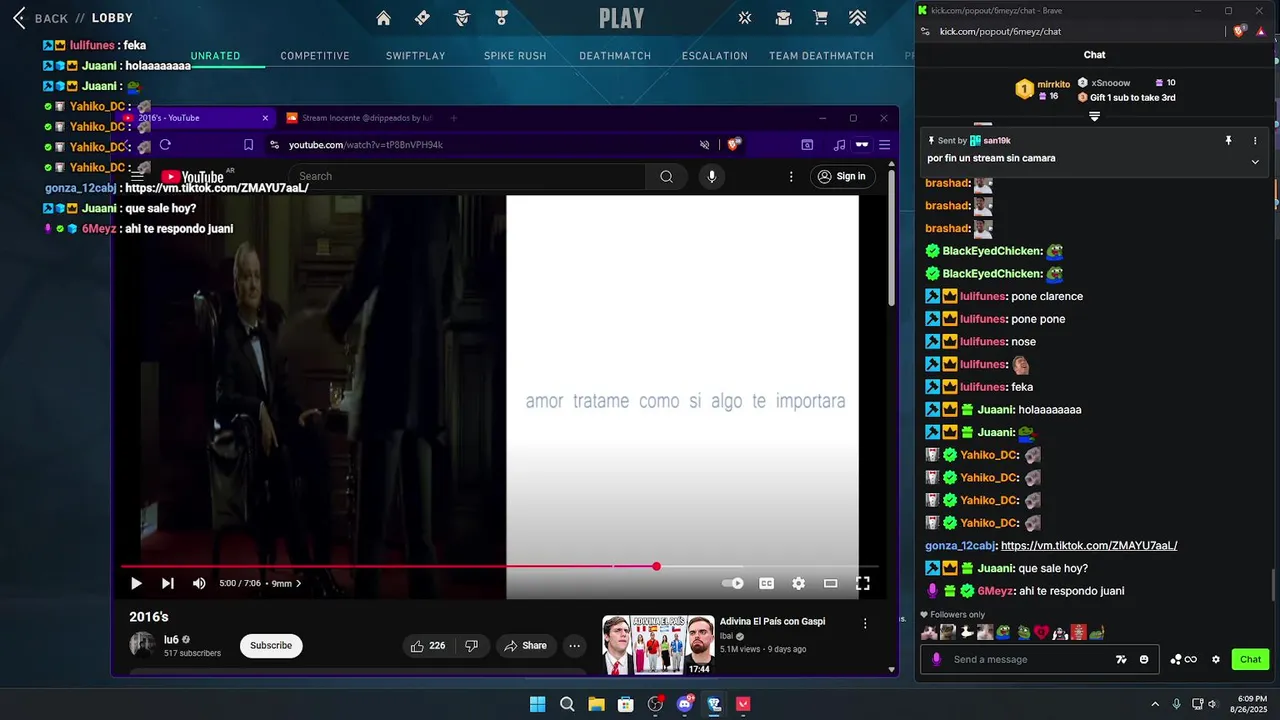Open the Valorant store cart icon
Viewport: 1280px width, 720px height.
820,18
